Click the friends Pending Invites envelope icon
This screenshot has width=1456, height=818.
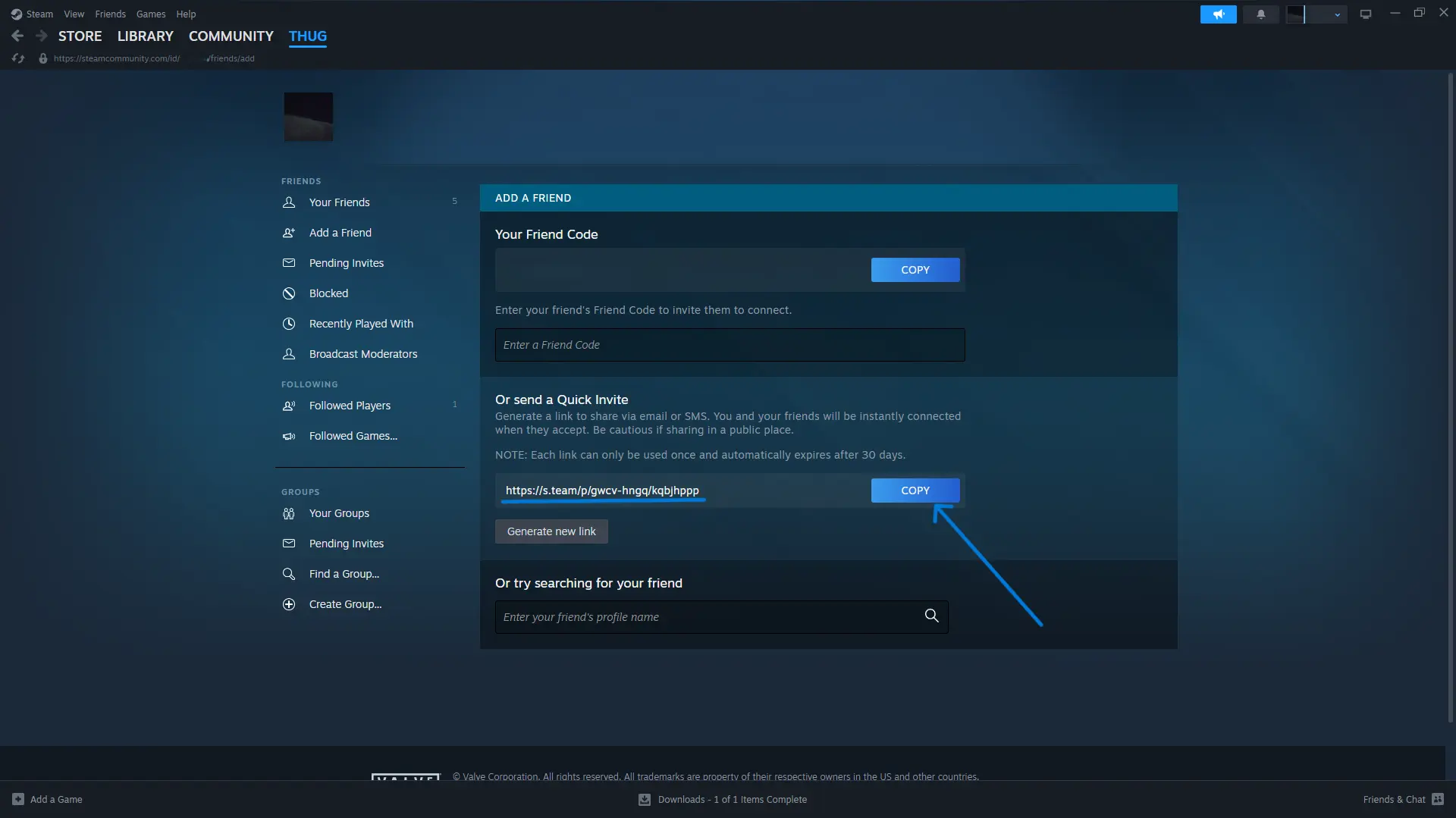coord(289,263)
